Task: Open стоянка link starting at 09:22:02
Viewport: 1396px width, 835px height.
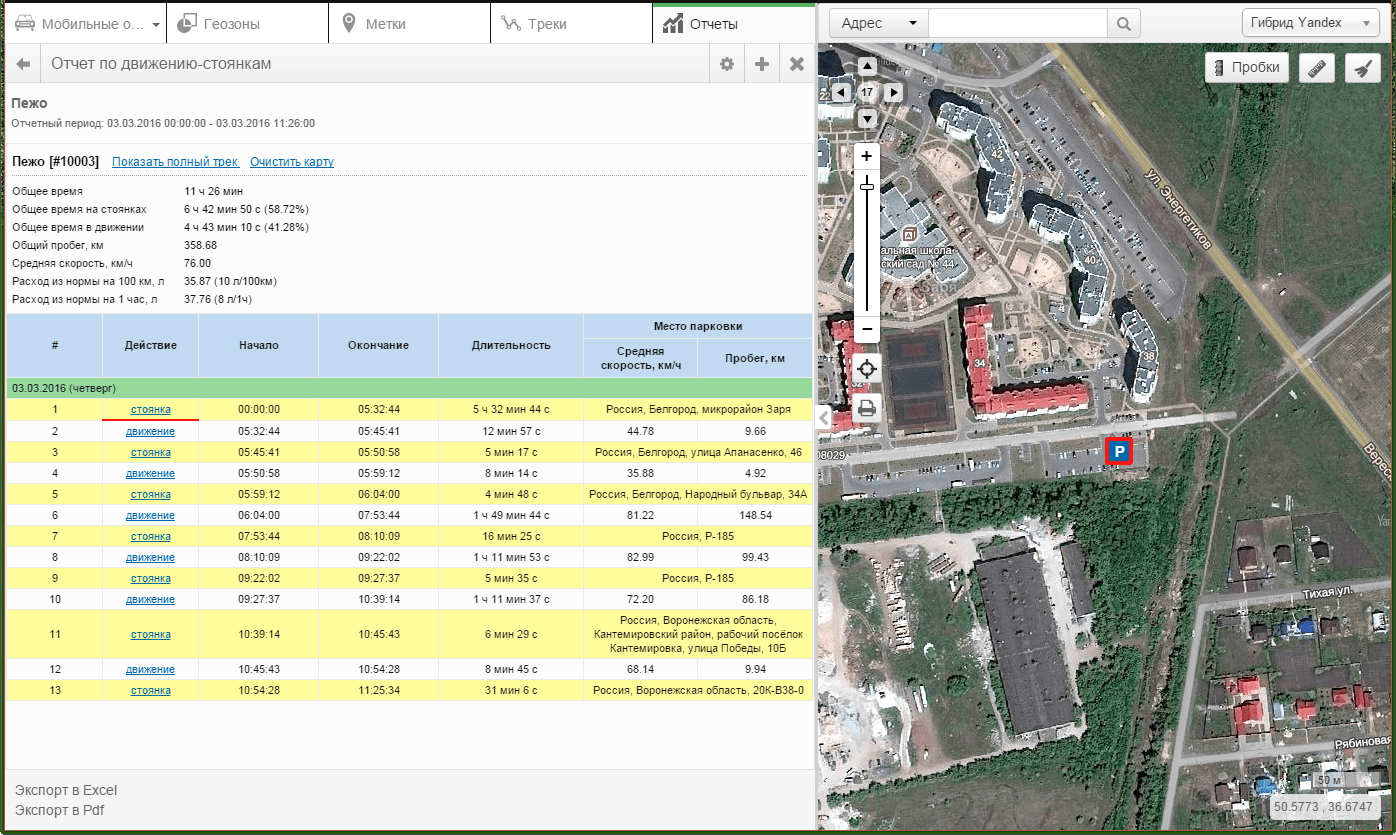Action: click(150, 579)
